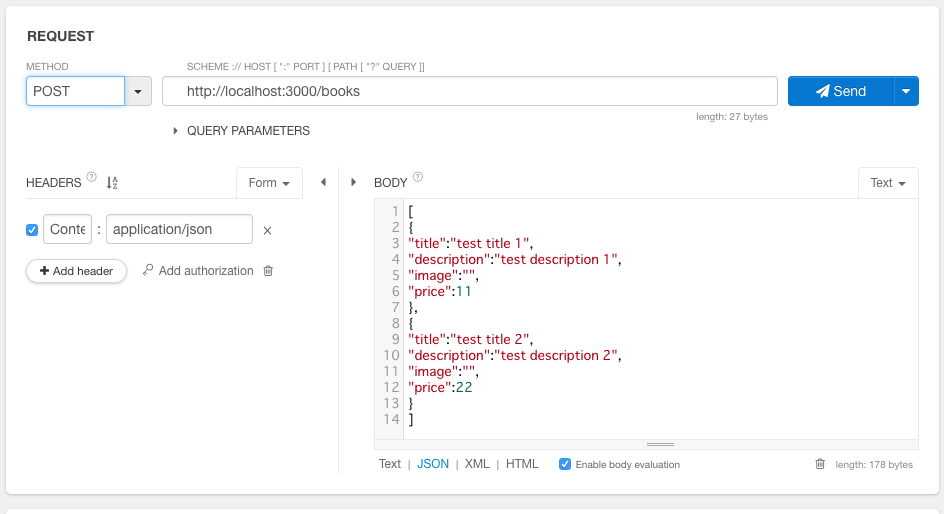The width and height of the screenshot is (944, 514).
Task: Open the POST method dropdown arrow
Action: pyautogui.click(x=138, y=91)
